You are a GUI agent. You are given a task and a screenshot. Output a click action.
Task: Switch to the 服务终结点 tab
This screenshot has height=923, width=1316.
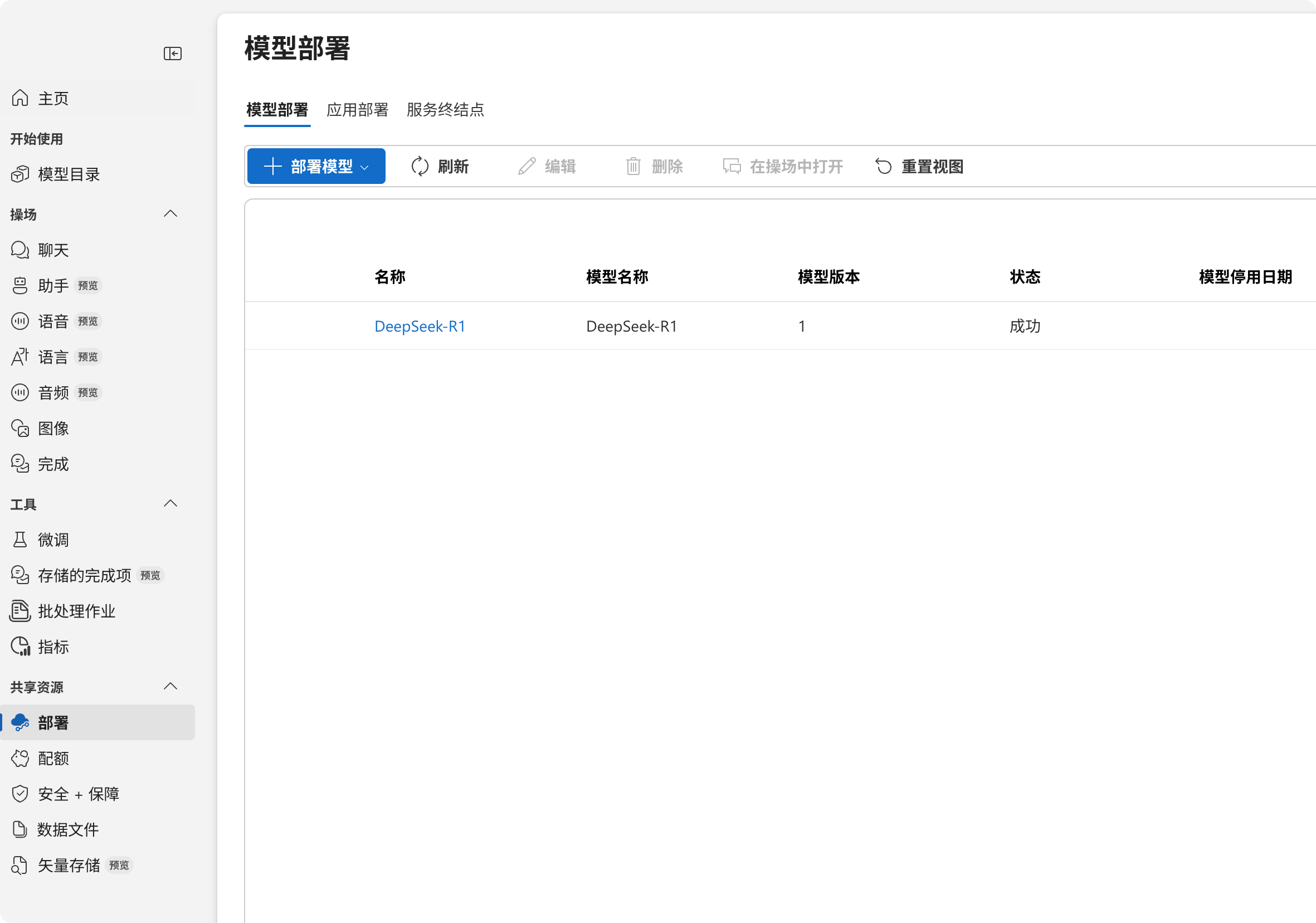pos(445,109)
